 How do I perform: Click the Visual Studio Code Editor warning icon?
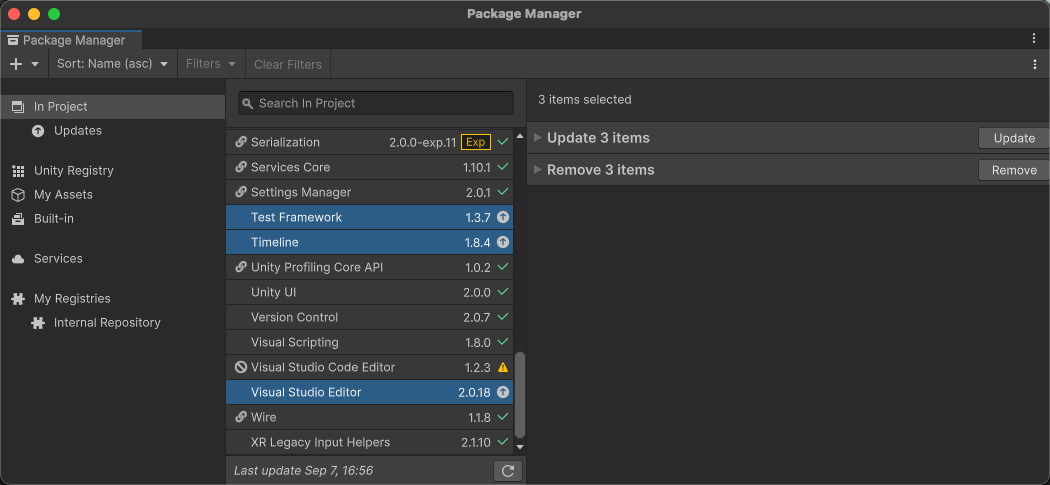503,367
